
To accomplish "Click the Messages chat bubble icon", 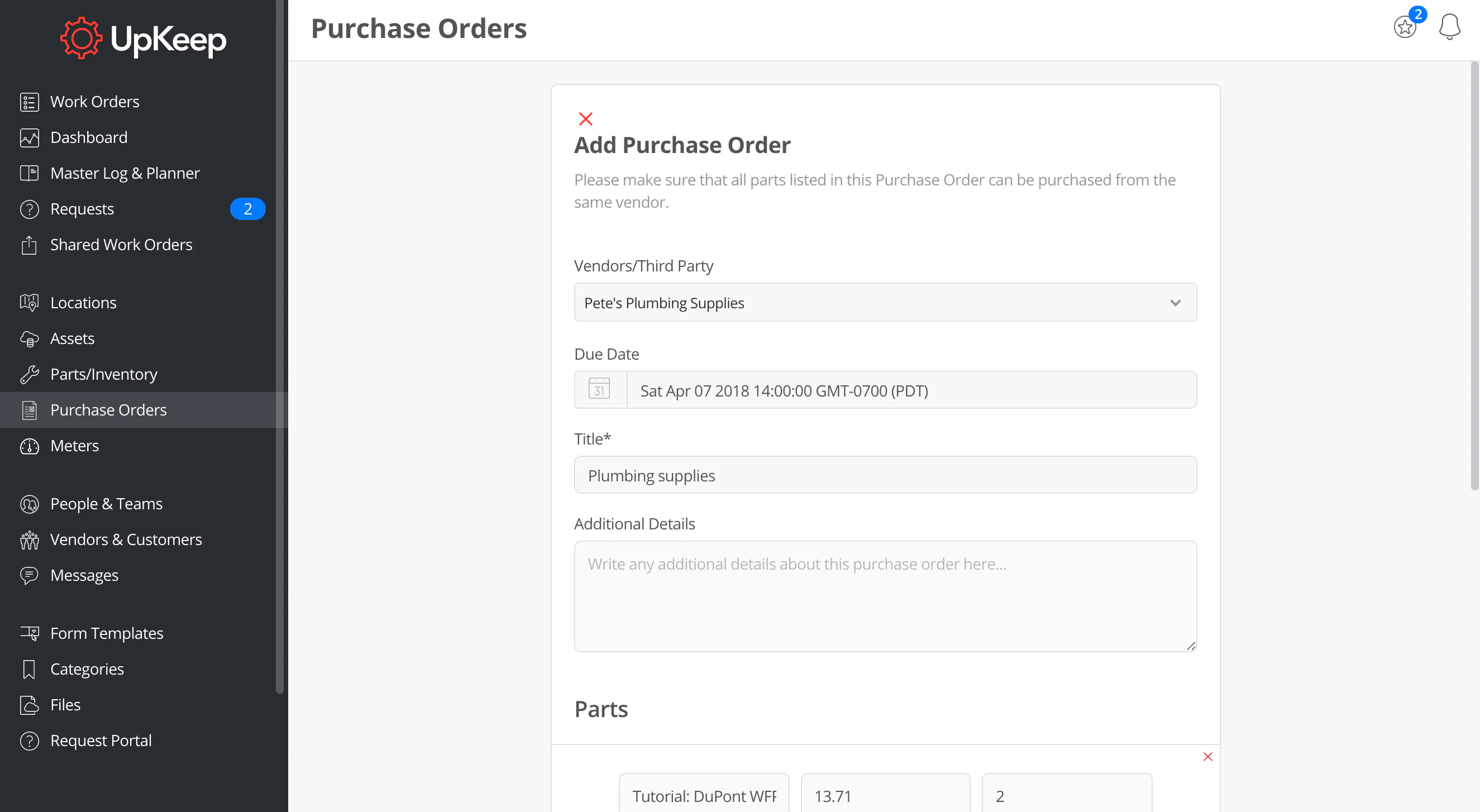I will pos(29,575).
